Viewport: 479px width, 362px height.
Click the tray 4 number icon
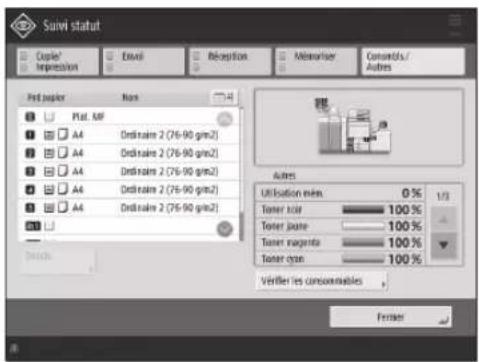coord(30,190)
